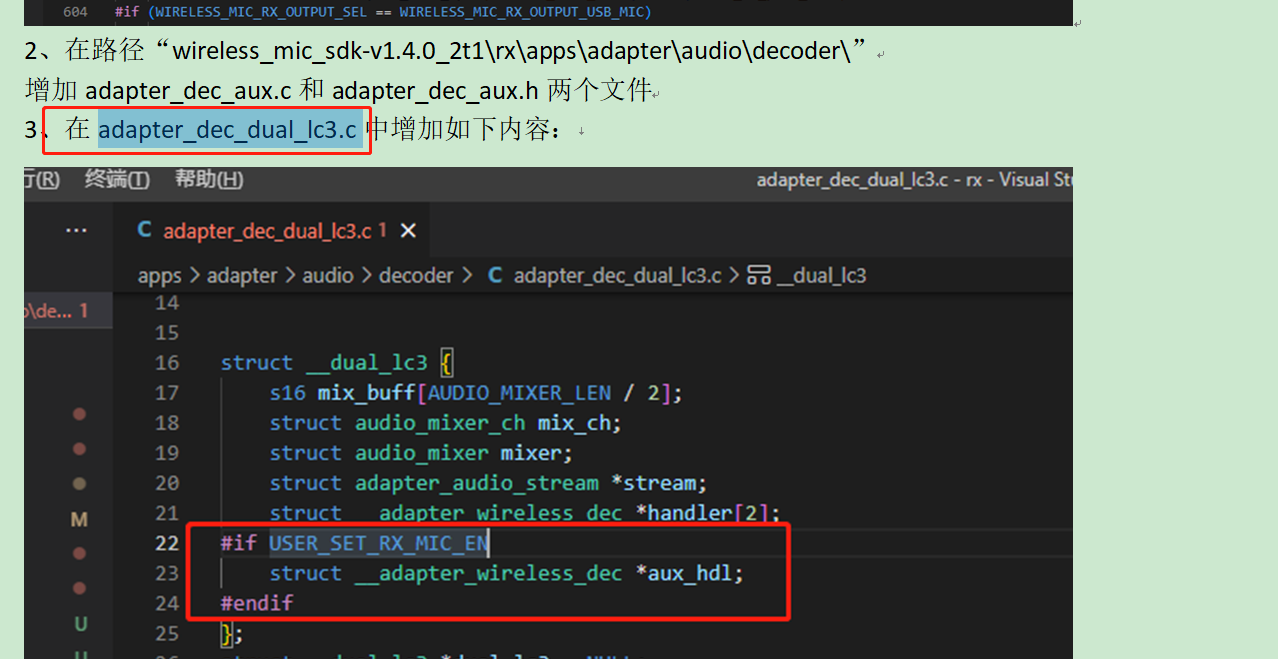1278x659 pixels.
Task: Click line number 22 in the gutter
Action: (167, 543)
